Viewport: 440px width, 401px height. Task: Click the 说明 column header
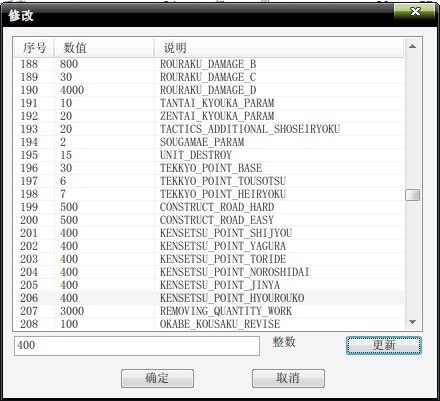click(279, 48)
